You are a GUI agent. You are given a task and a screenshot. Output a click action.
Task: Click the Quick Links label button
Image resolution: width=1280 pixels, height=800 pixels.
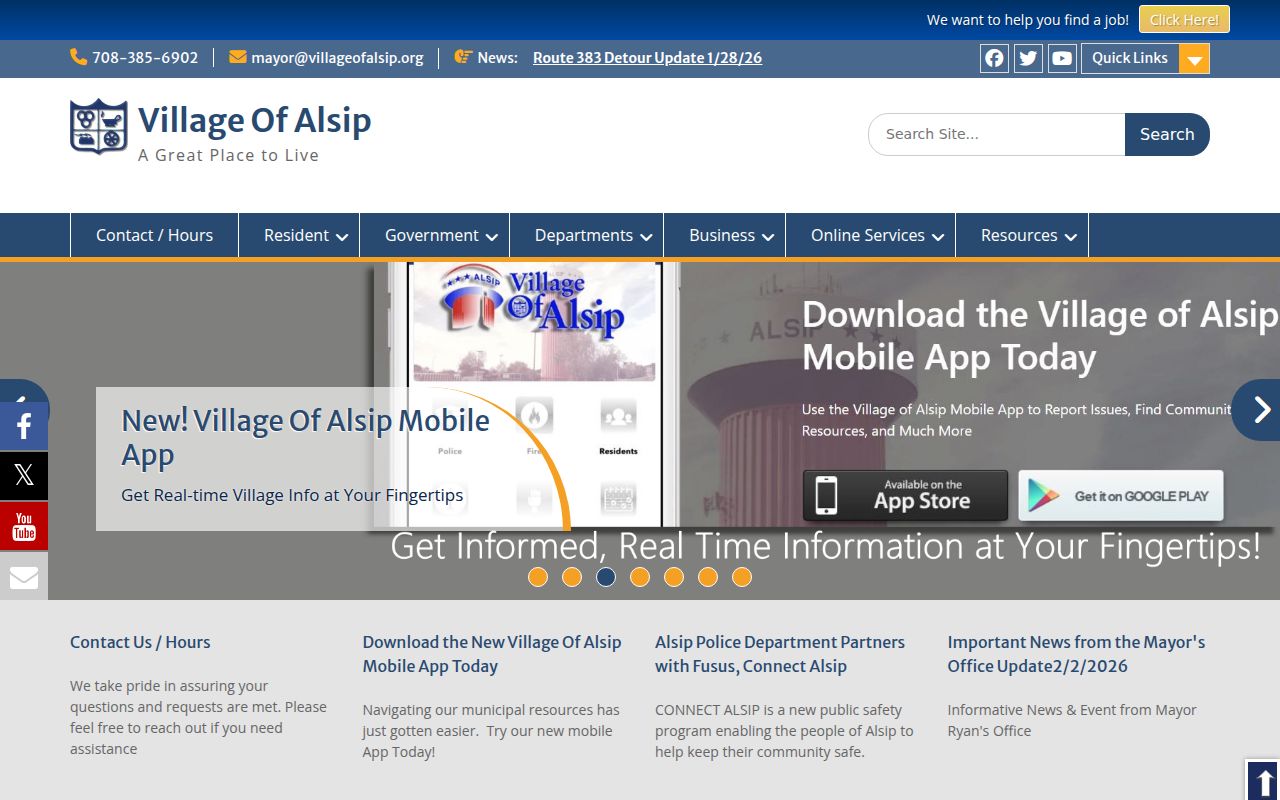1130,58
